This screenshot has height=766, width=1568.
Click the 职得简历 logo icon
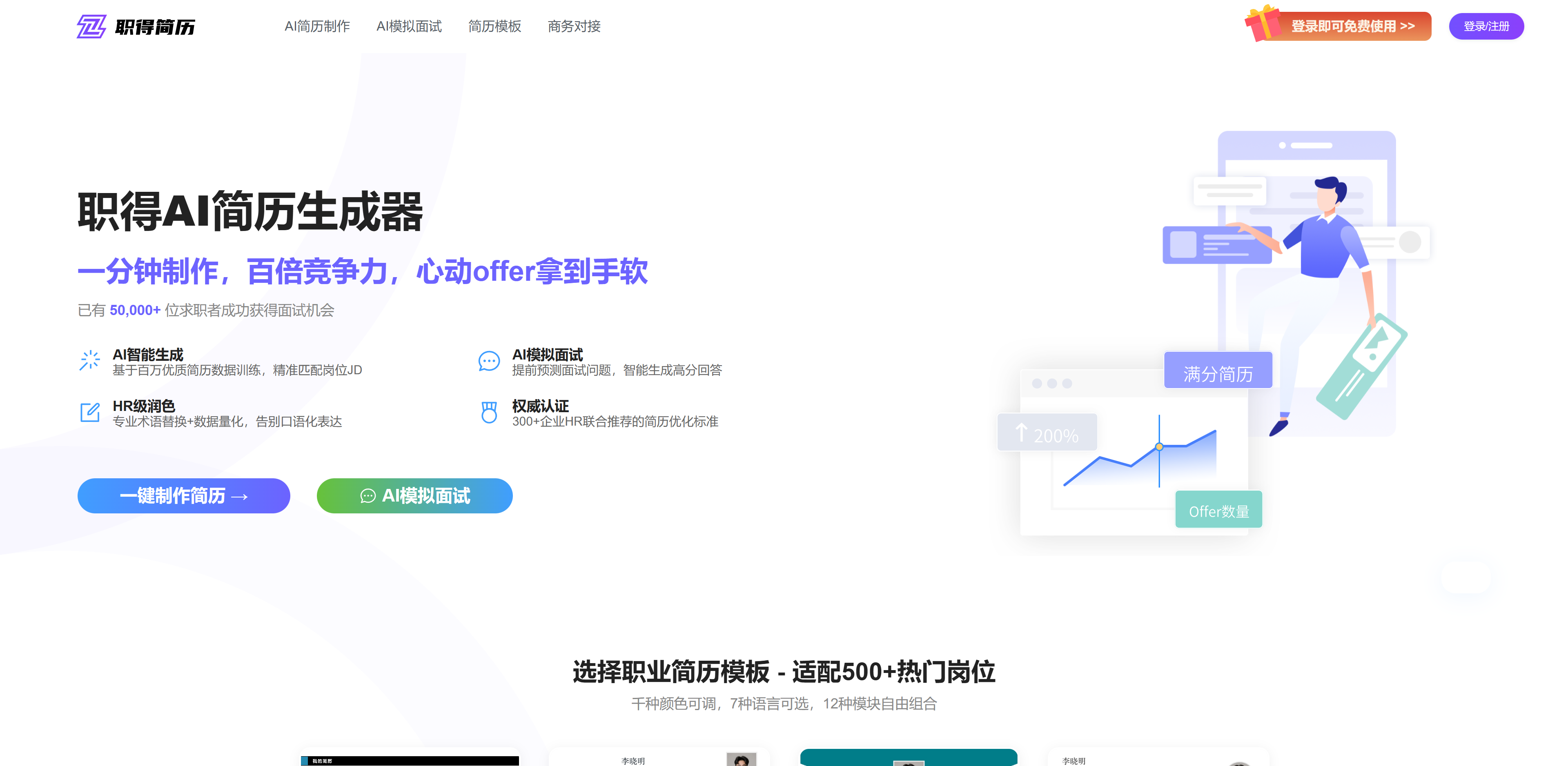[x=91, y=27]
